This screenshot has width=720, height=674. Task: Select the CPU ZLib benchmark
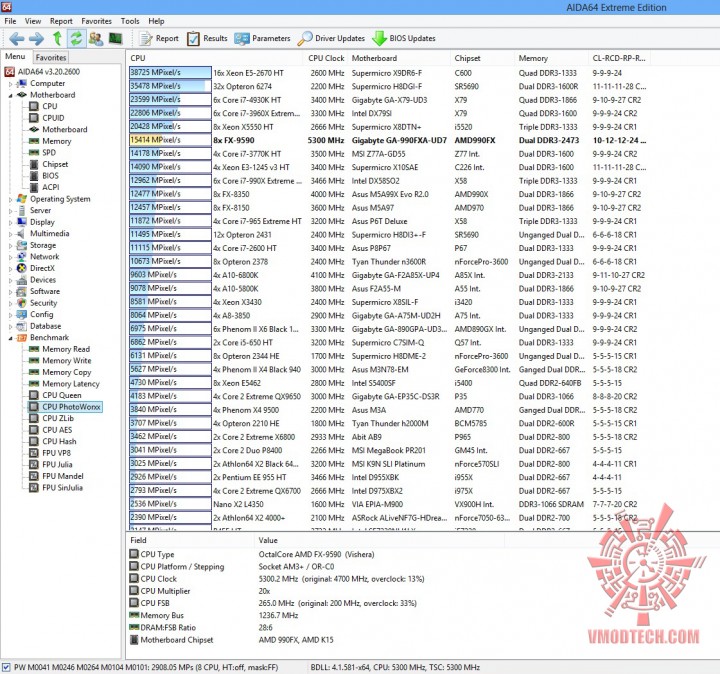51,418
